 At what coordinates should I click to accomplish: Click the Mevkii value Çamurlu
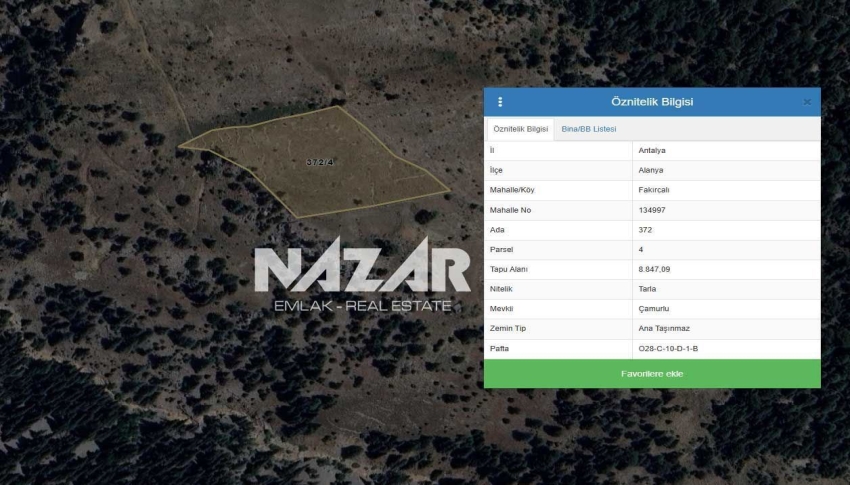[x=653, y=309]
